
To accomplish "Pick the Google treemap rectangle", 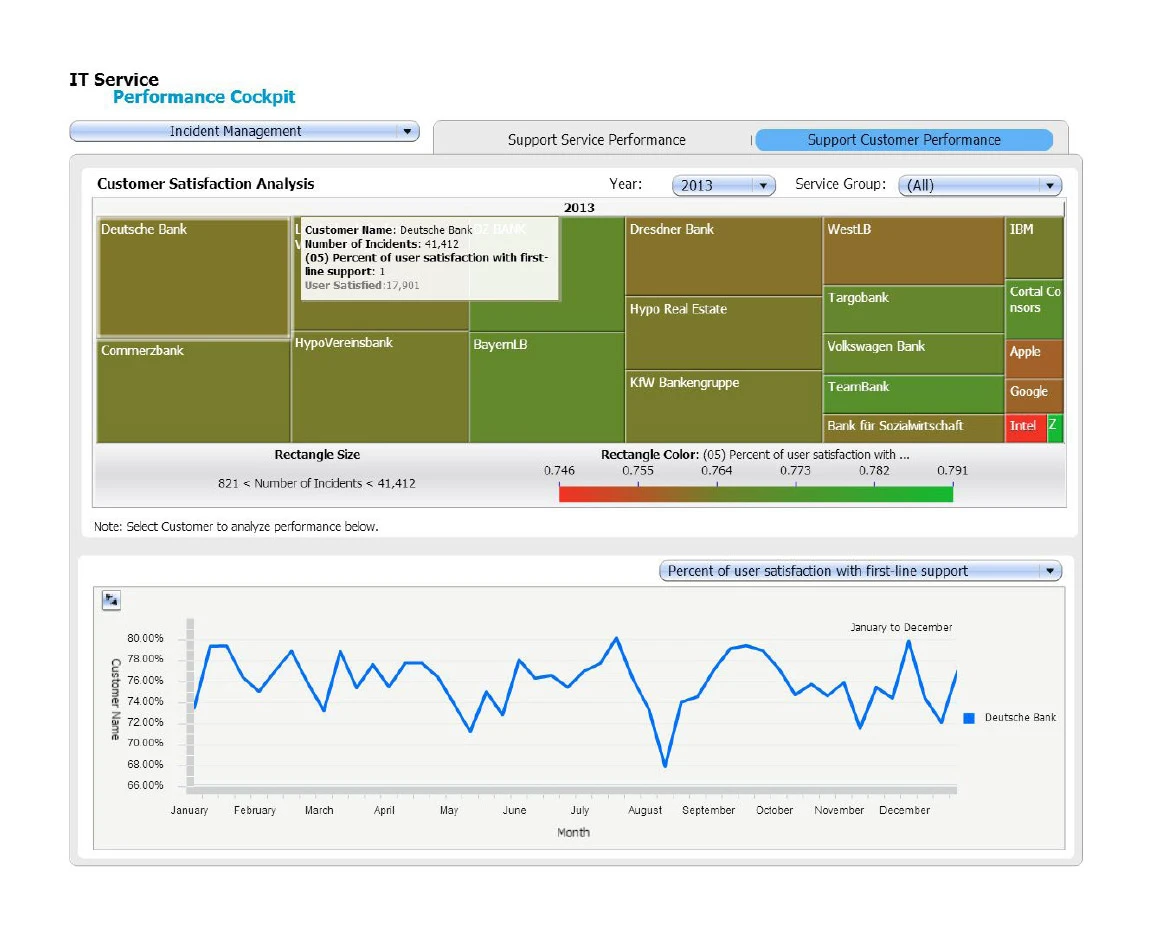I will (1034, 396).
